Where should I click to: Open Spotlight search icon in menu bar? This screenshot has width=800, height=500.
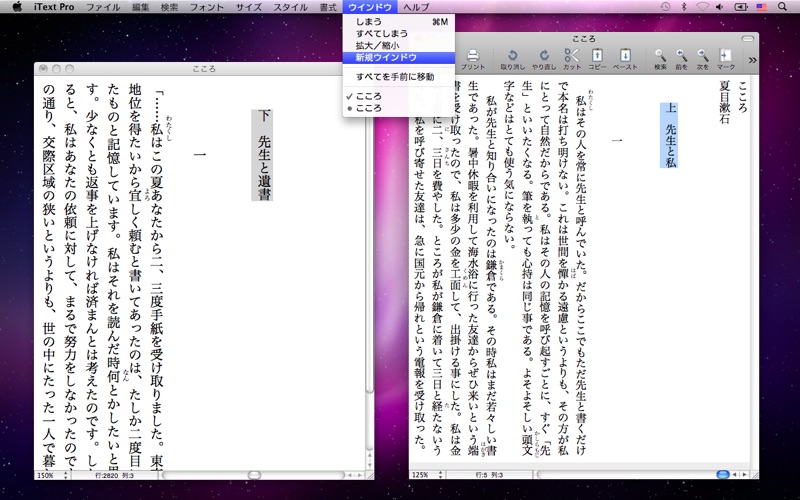click(782, 7)
